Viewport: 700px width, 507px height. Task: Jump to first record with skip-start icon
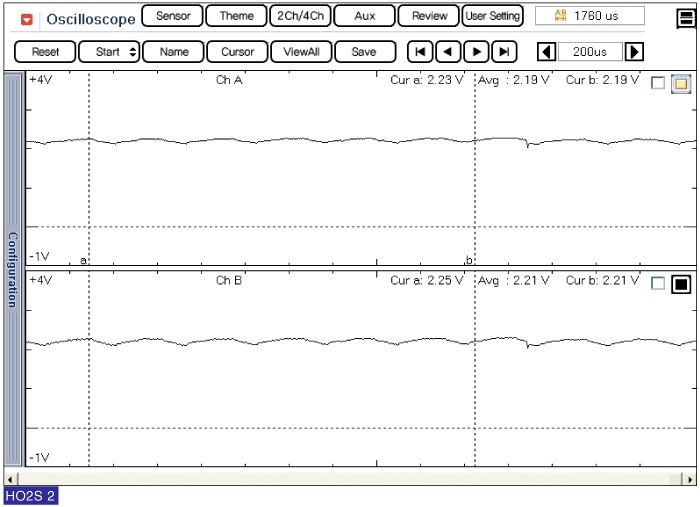point(422,52)
